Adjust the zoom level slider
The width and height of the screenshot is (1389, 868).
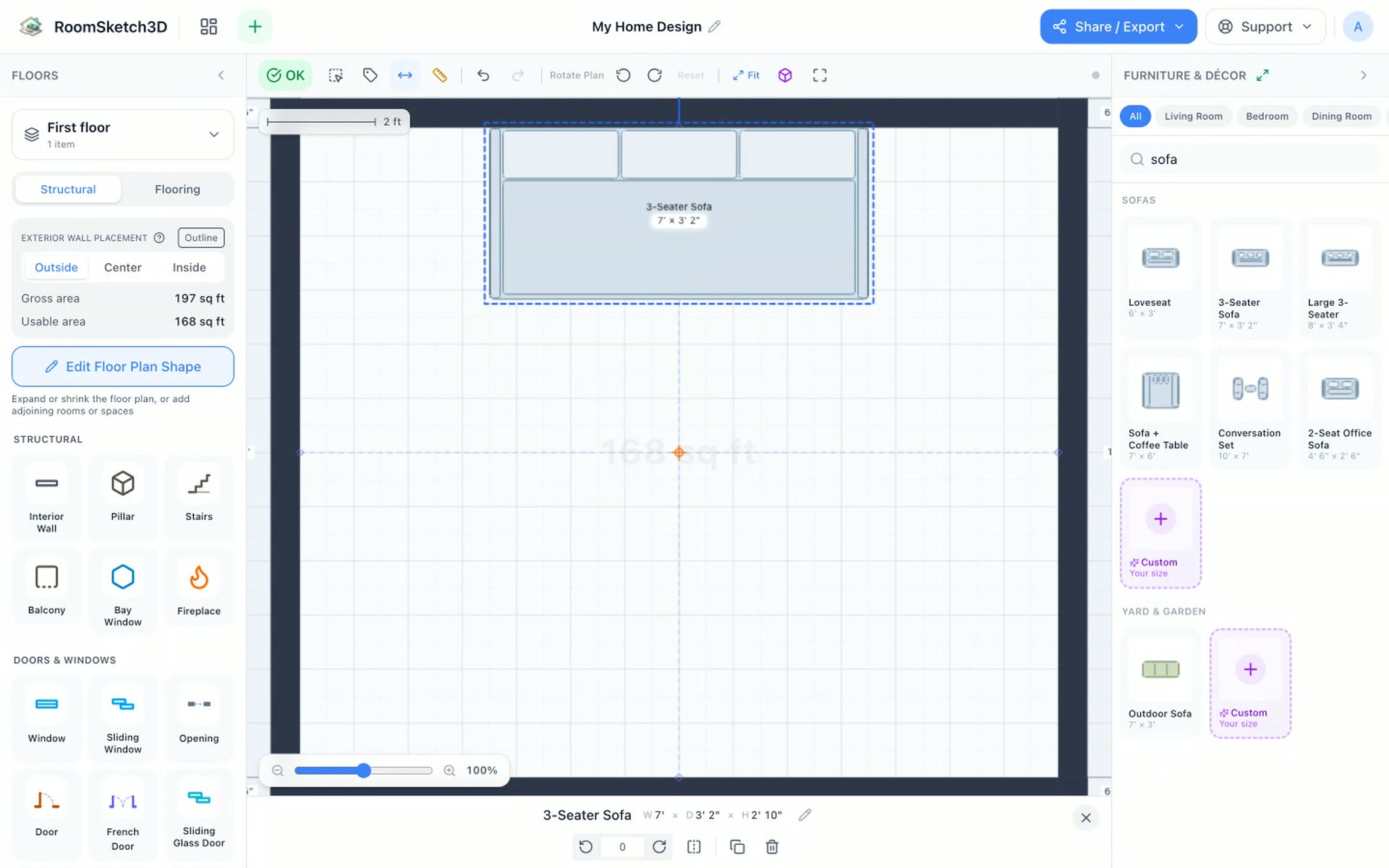coord(363,770)
